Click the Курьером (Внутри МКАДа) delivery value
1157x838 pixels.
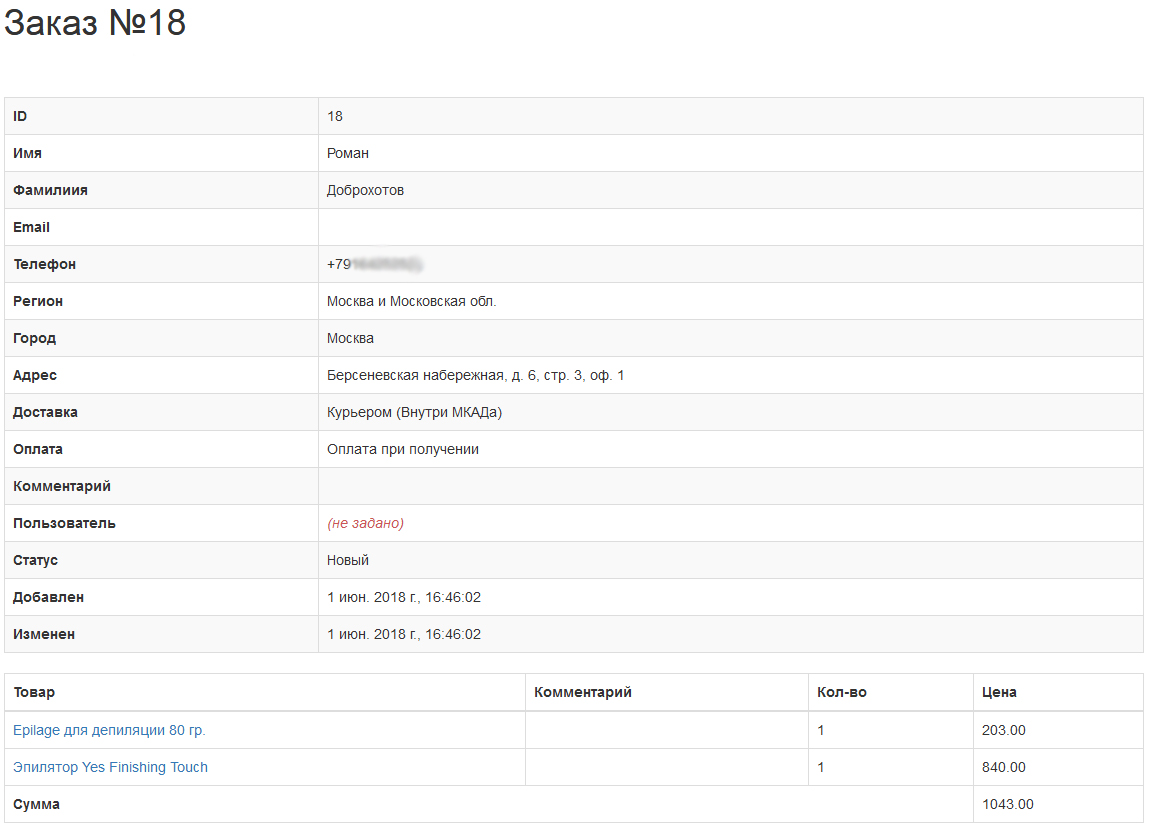(414, 412)
